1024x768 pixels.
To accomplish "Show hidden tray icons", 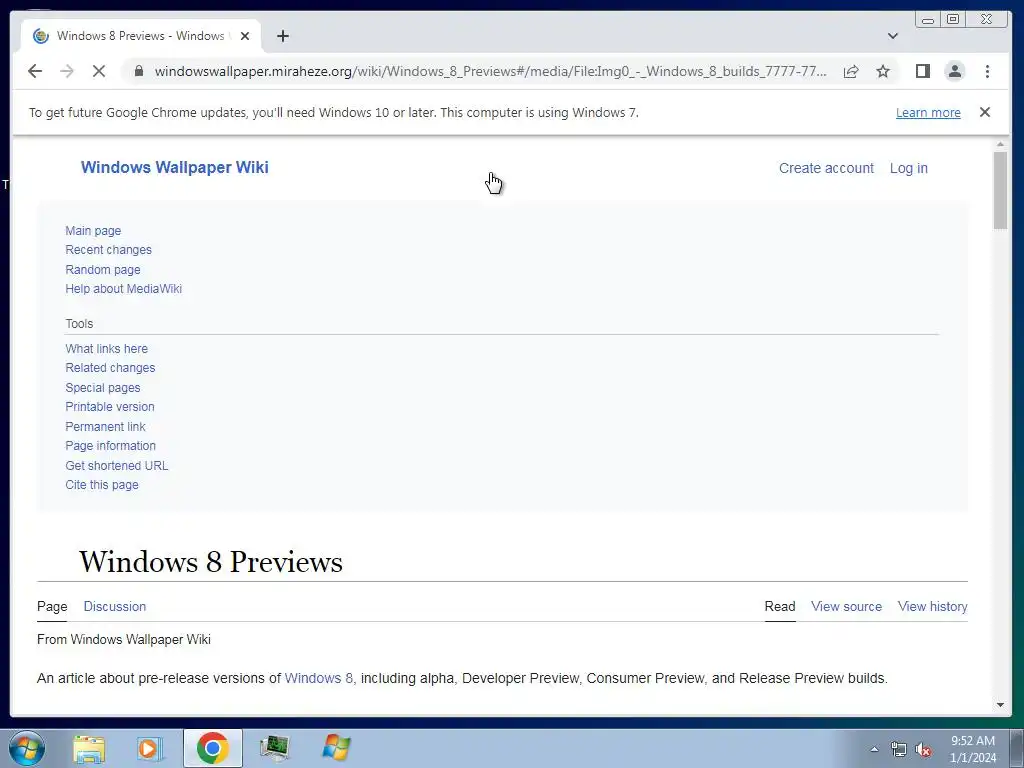I will [x=874, y=749].
